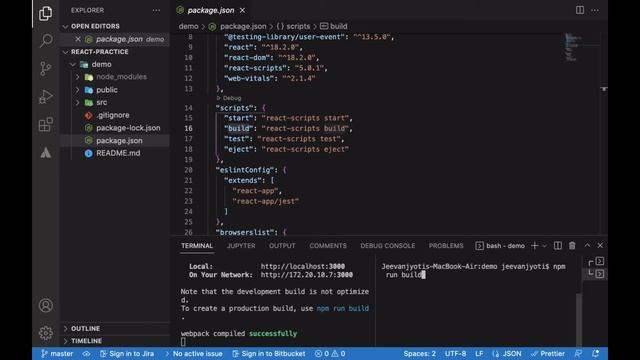The height and width of the screenshot is (360, 640).
Task: Maximize the panel with up chevron
Action: point(587,245)
